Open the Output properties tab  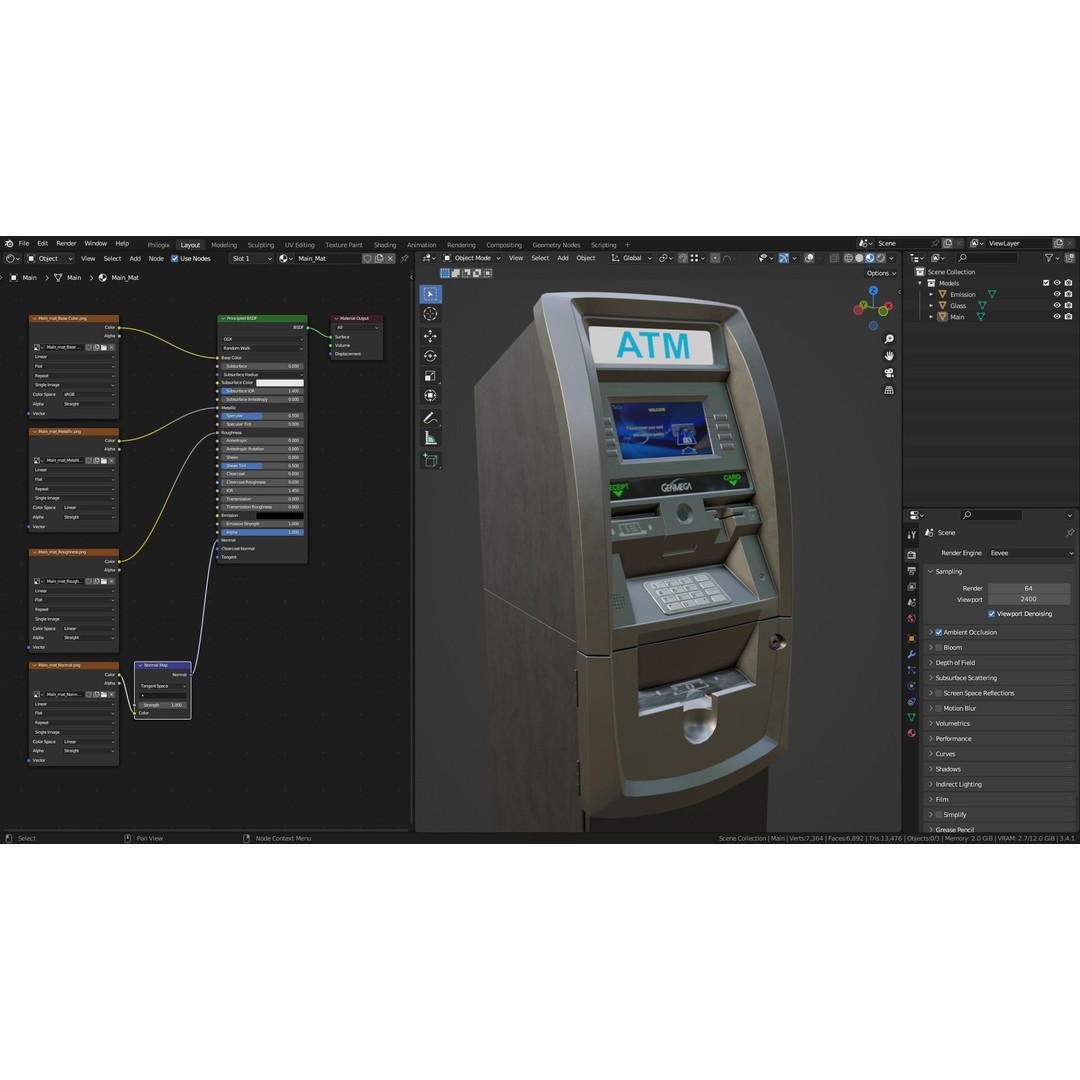(911, 571)
